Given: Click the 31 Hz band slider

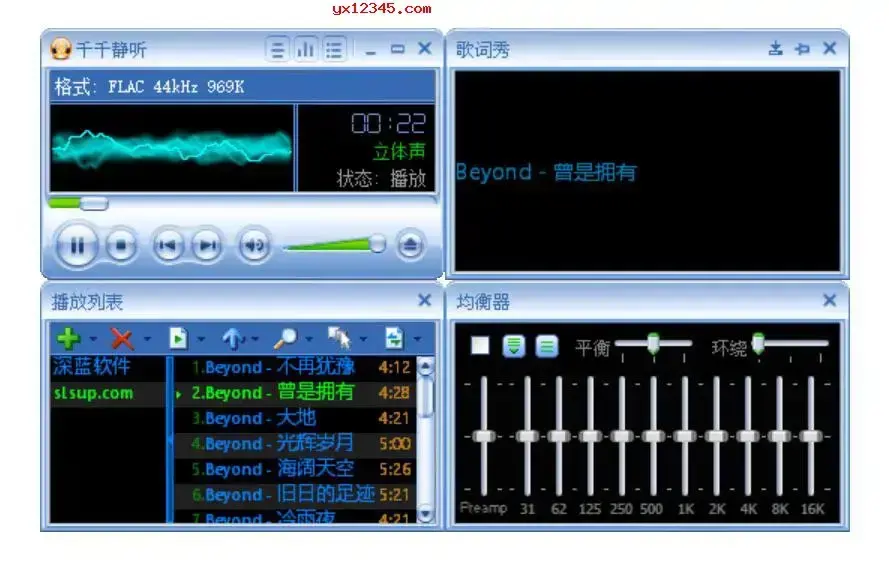Looking at the screenshot, I should [x=527, y=436].
